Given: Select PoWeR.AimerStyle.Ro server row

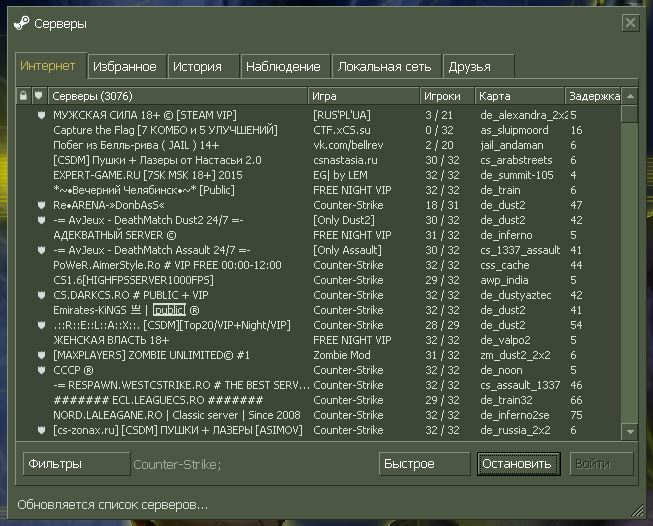Looking at the screenshot, I should tap(318, 265).
